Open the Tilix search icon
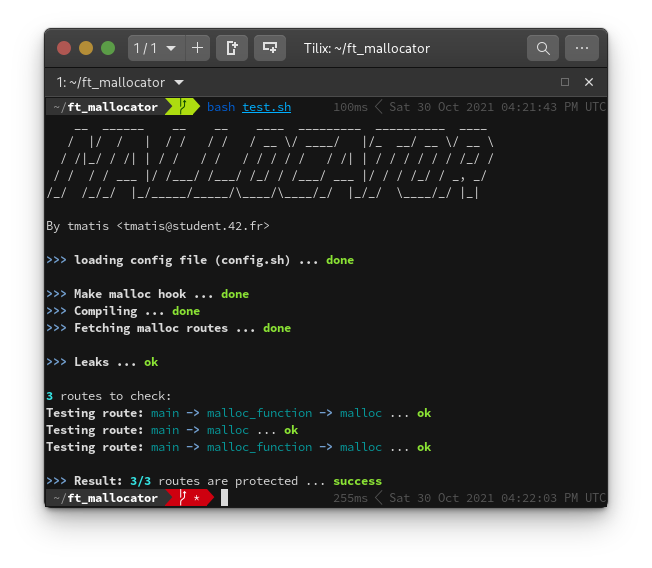Viewport: 652px width, 568px height. click(x=543, y=48)
